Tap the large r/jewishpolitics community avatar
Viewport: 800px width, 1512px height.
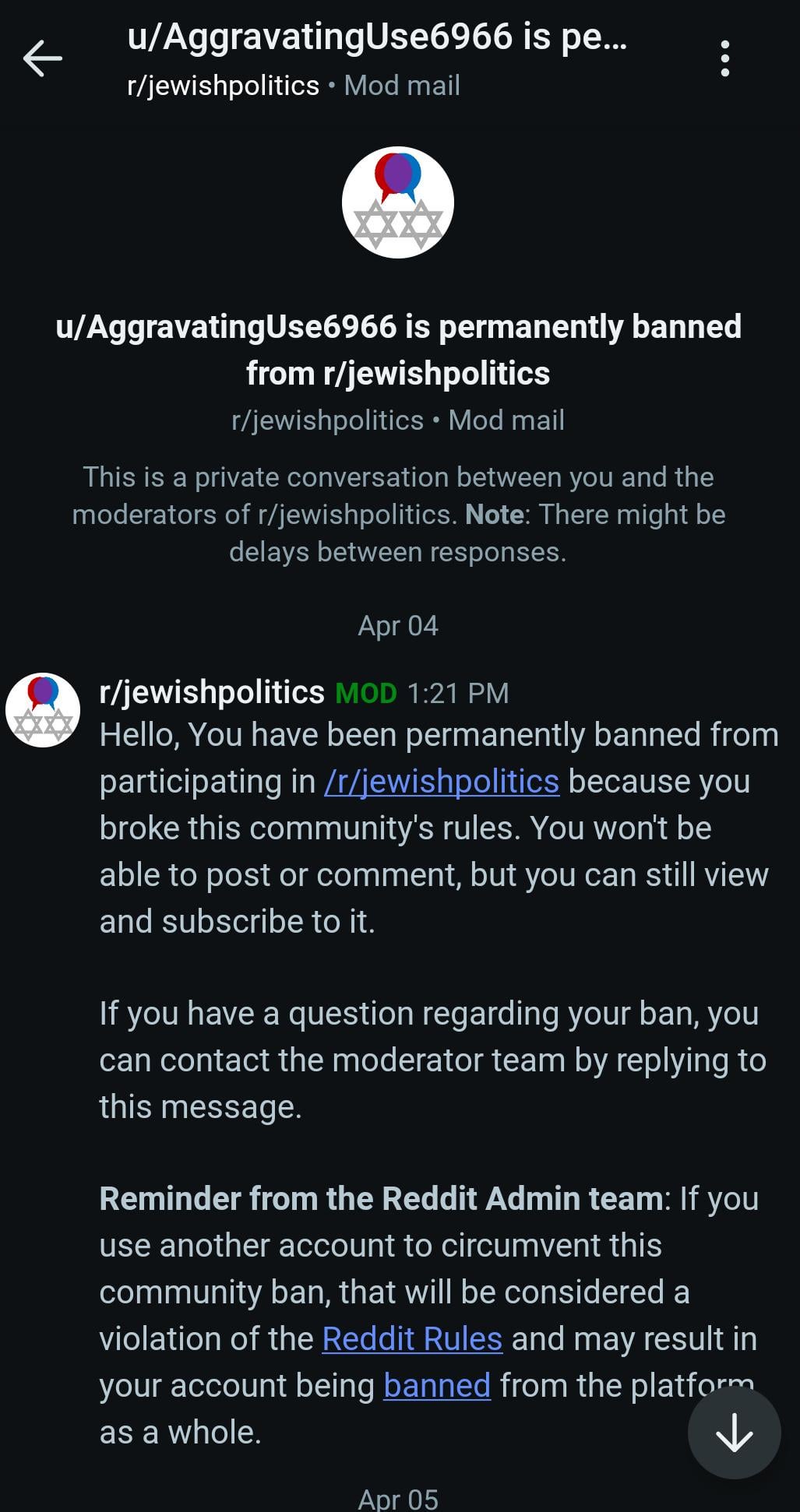coord(398,202)
